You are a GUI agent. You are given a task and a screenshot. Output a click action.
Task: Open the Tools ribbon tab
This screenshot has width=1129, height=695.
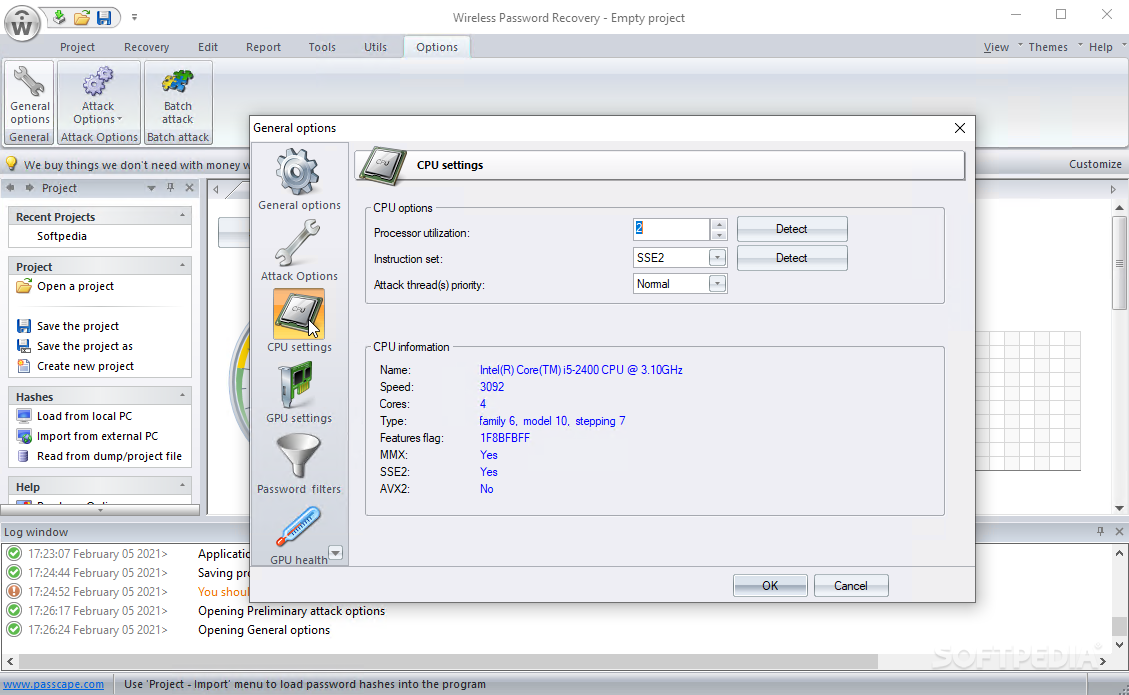[322, 47]
